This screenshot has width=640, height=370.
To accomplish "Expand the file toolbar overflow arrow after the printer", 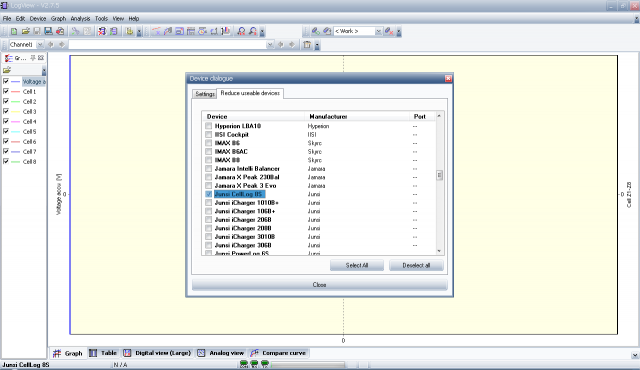I will (x=139, y=32).
